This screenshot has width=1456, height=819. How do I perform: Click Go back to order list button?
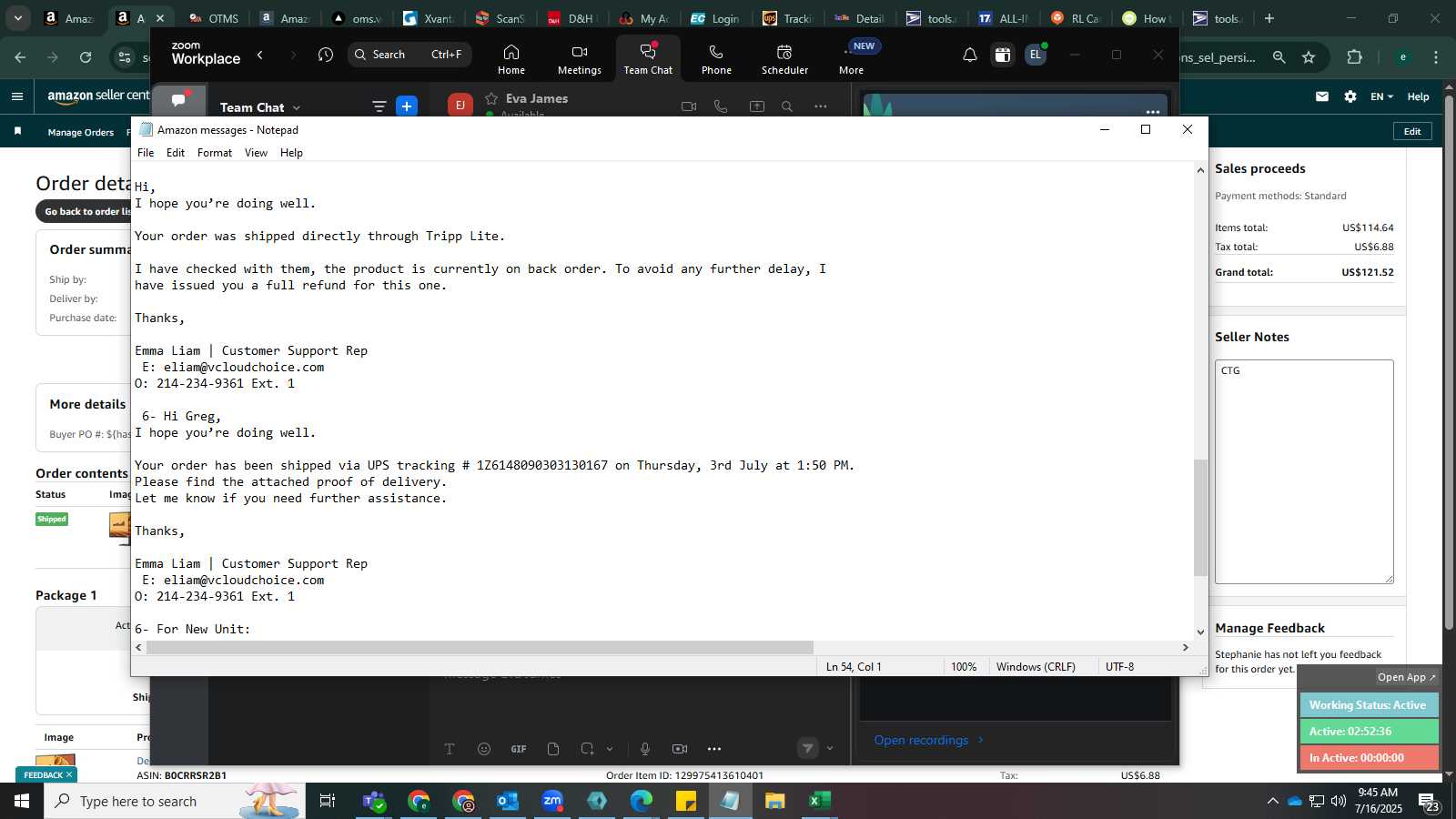(84, 211)
